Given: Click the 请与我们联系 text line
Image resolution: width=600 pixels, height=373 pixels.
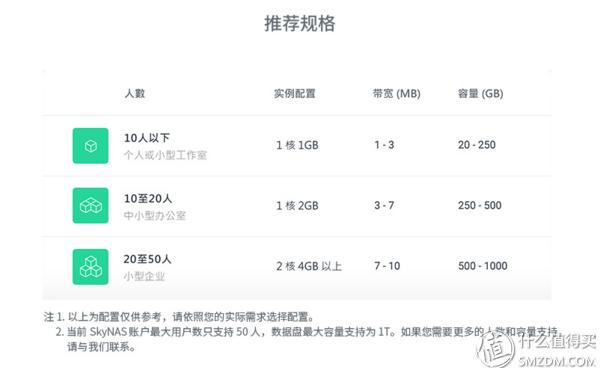Looking at the screenshot, I should 101,347.
